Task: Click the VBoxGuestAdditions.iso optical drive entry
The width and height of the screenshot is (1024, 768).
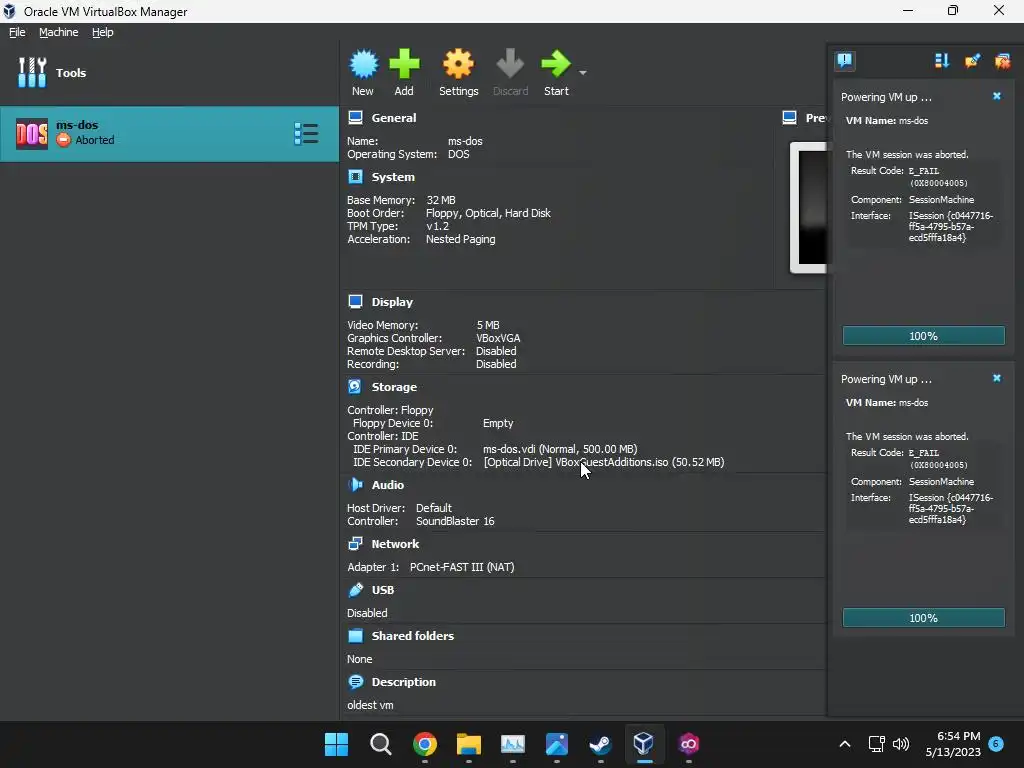Action: tap(603, 462)
